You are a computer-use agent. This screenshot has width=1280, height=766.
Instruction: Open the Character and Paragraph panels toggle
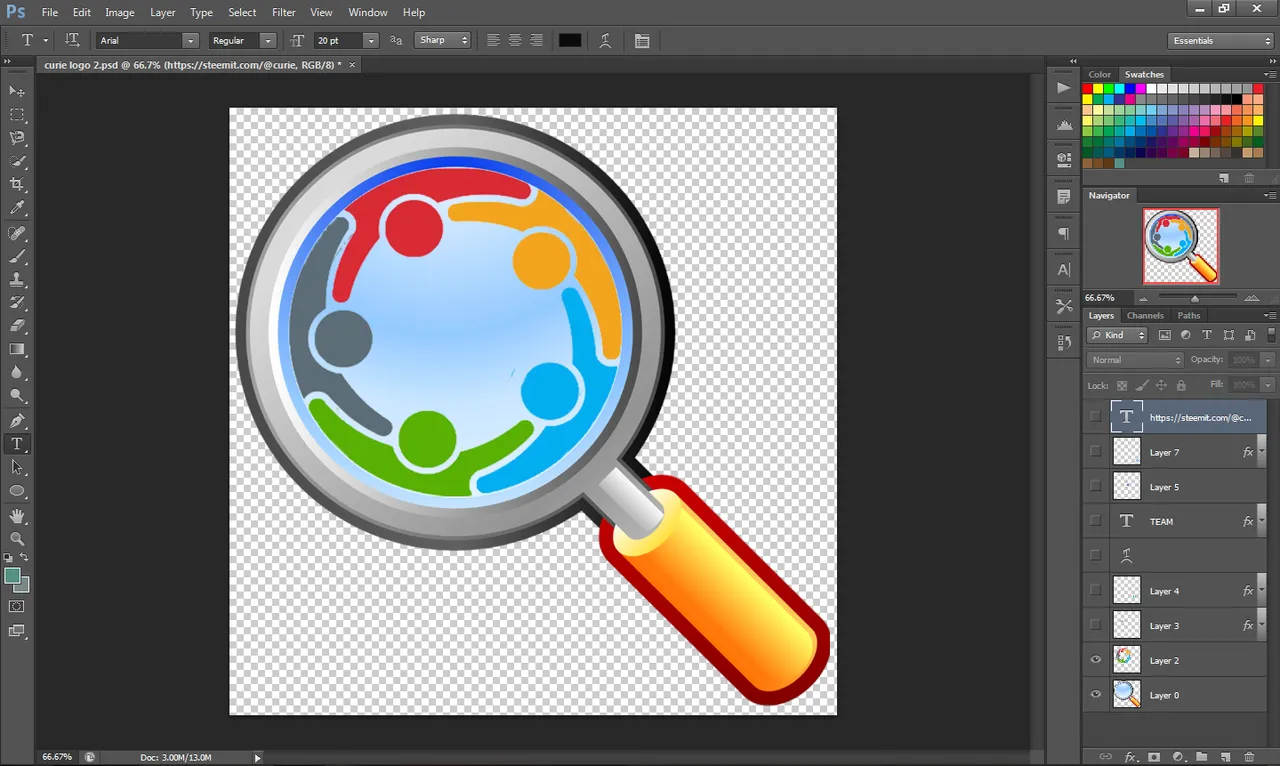click(x=642, y=40)
